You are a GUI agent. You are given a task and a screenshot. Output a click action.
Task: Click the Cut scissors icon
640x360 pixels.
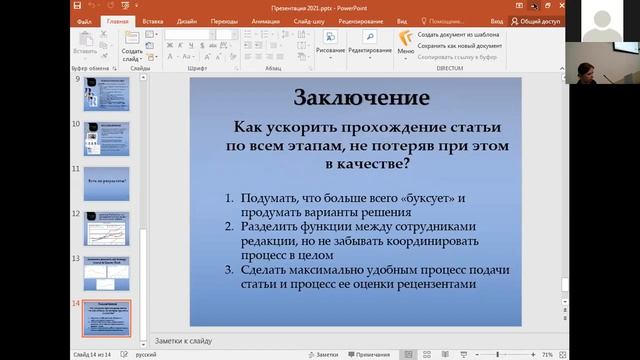(104, 35)
